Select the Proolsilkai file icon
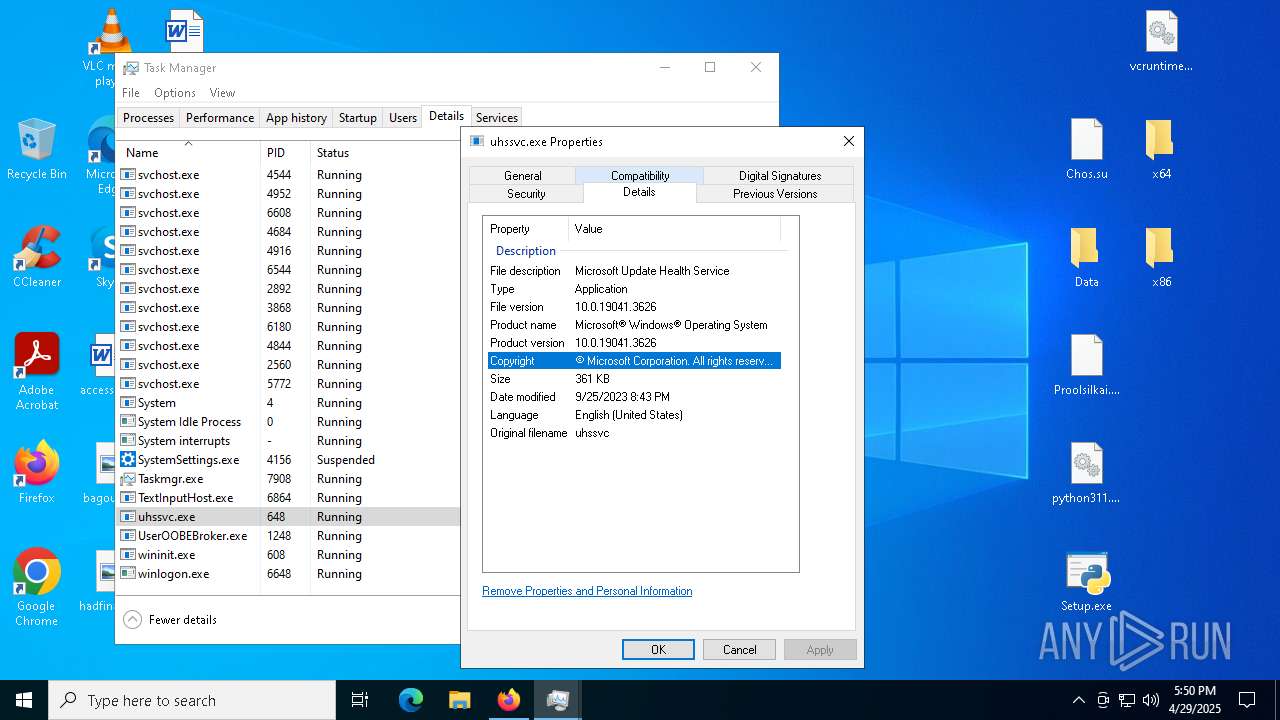Image resolution: width=1280 pixels, height=720 pixels. 1087,366
